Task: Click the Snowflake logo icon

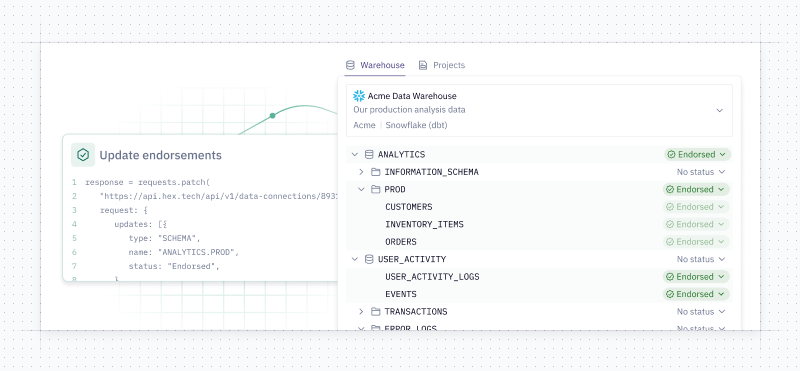Action: click(x=359, y=96)
